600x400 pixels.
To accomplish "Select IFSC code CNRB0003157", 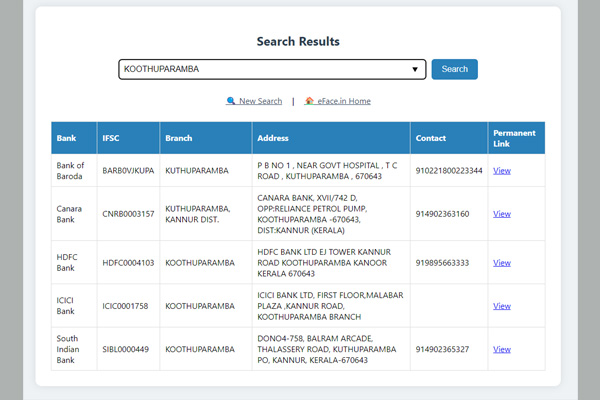I will click(128, 214).
